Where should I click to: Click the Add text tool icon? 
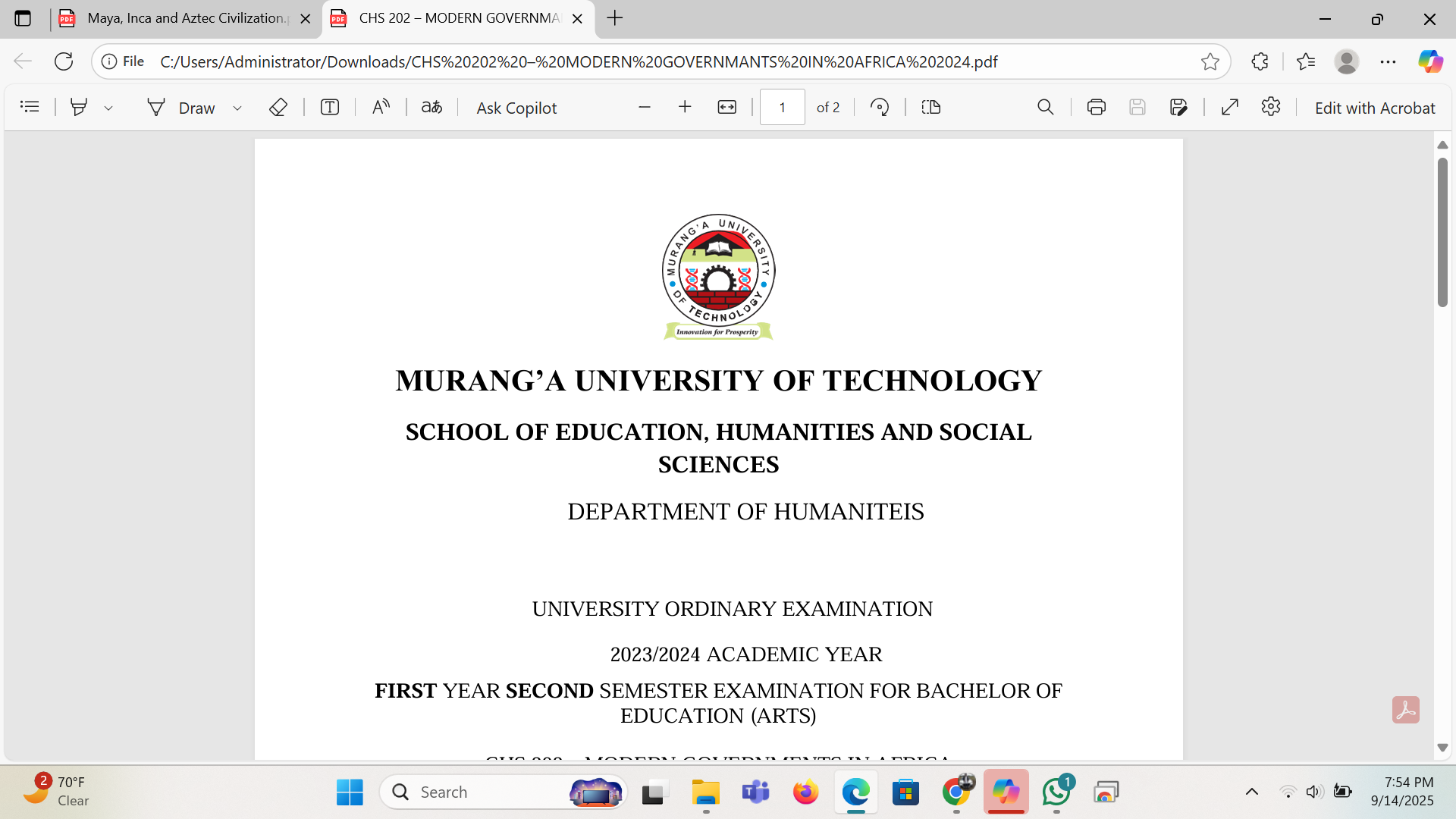click(329, 107)
